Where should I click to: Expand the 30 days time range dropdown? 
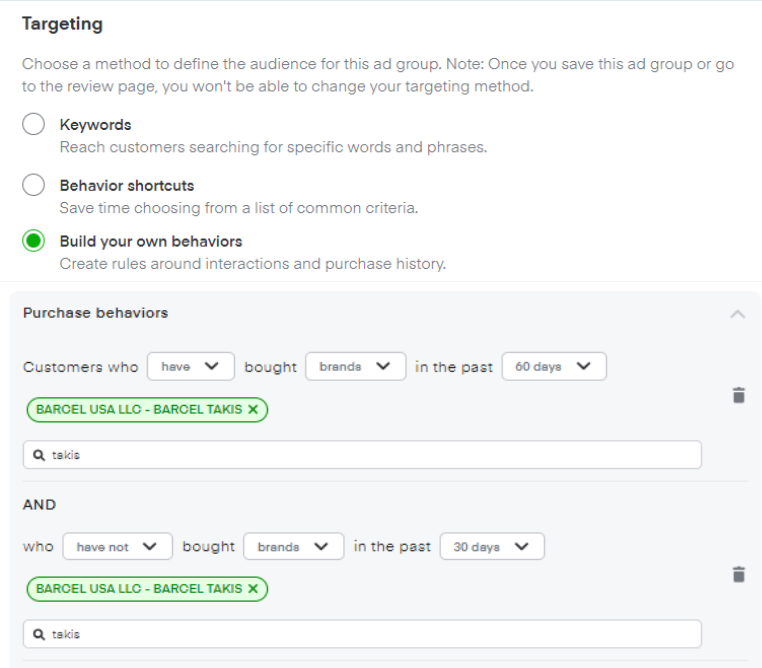491,547
